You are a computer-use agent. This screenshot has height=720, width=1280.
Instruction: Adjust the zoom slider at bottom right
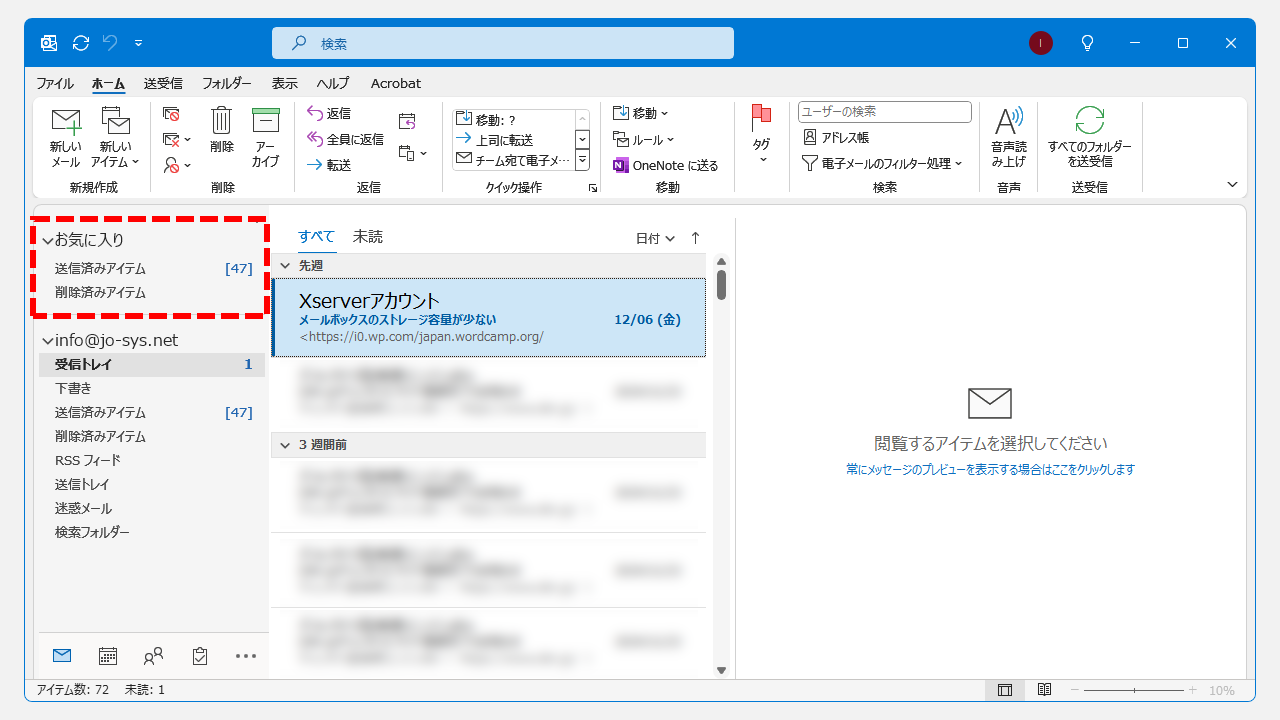click(x=1135, y=689)
